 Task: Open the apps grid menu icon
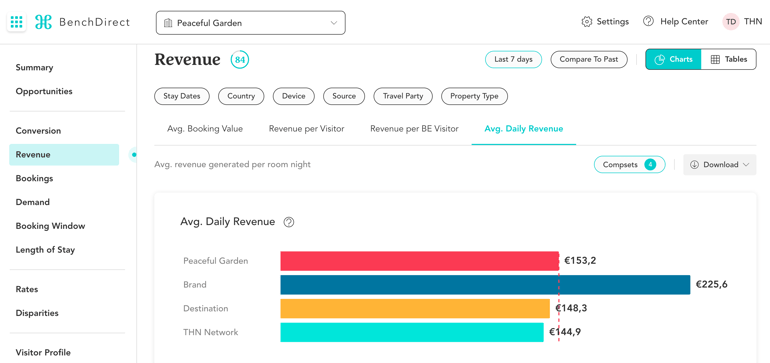coord(16,22)
